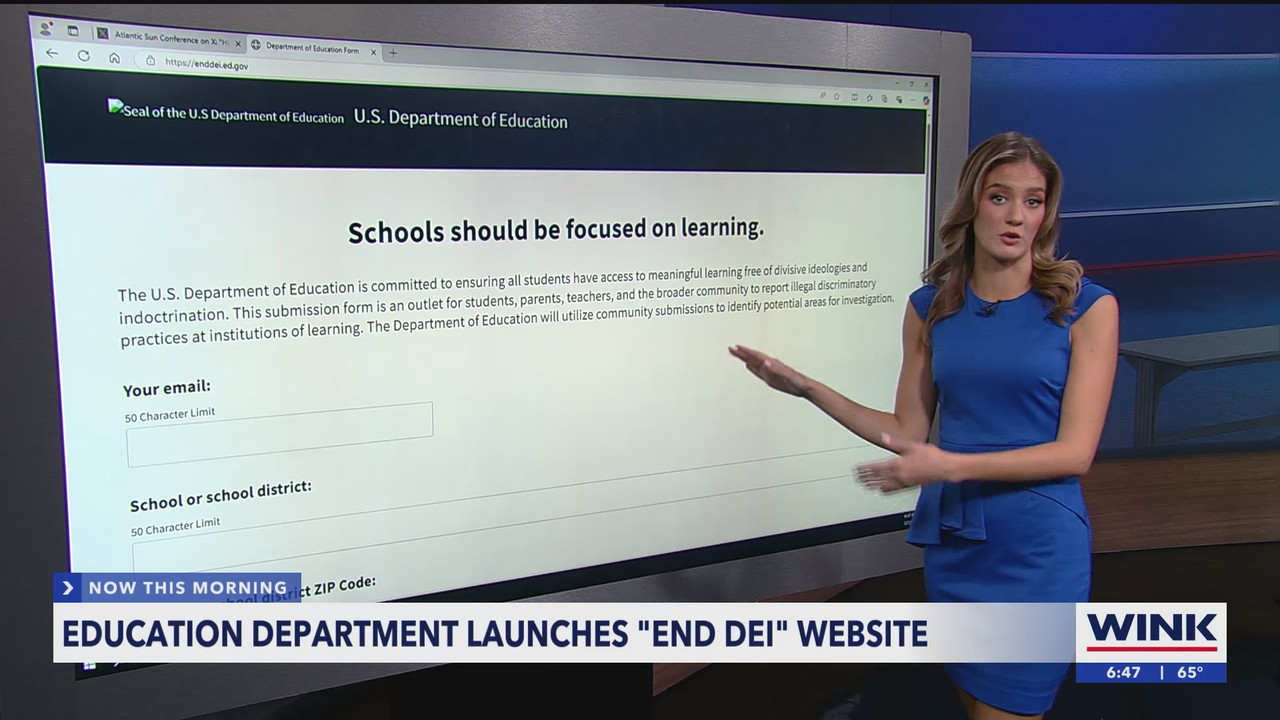Close the Atlantic Sun Conference tab

point(238,44)
